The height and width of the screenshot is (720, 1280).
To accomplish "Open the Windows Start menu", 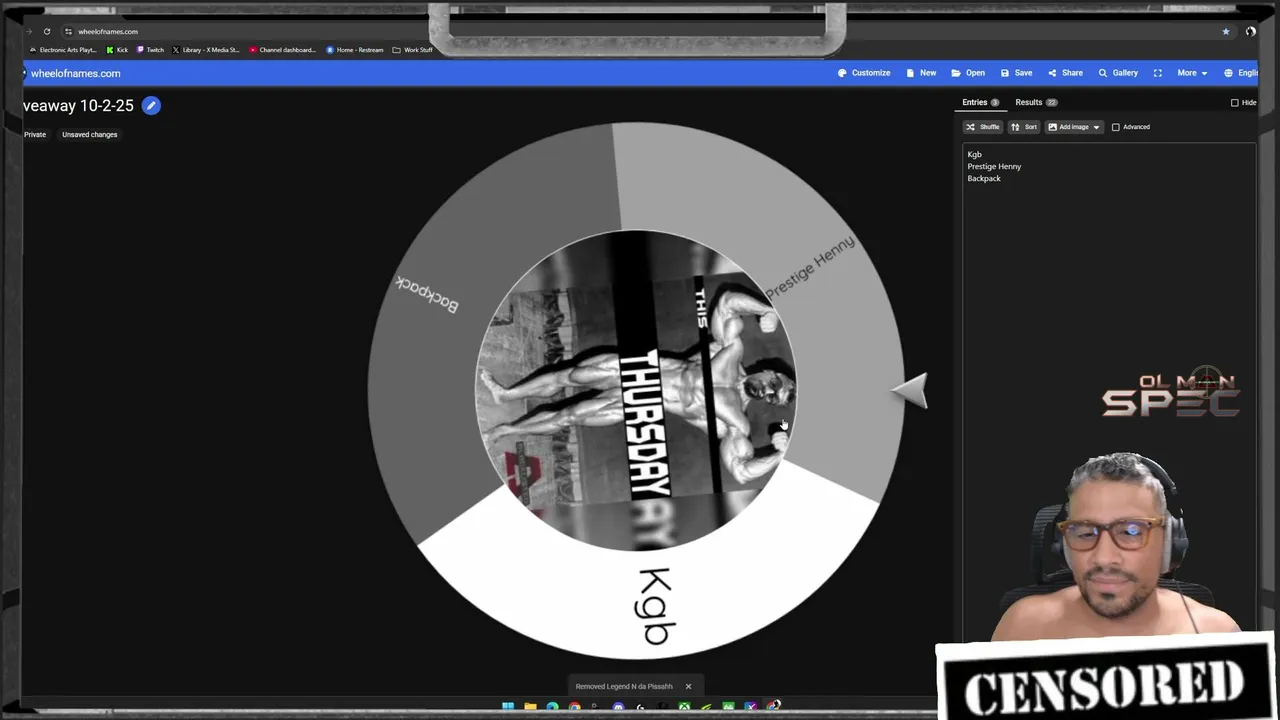I will pos(508,707).
